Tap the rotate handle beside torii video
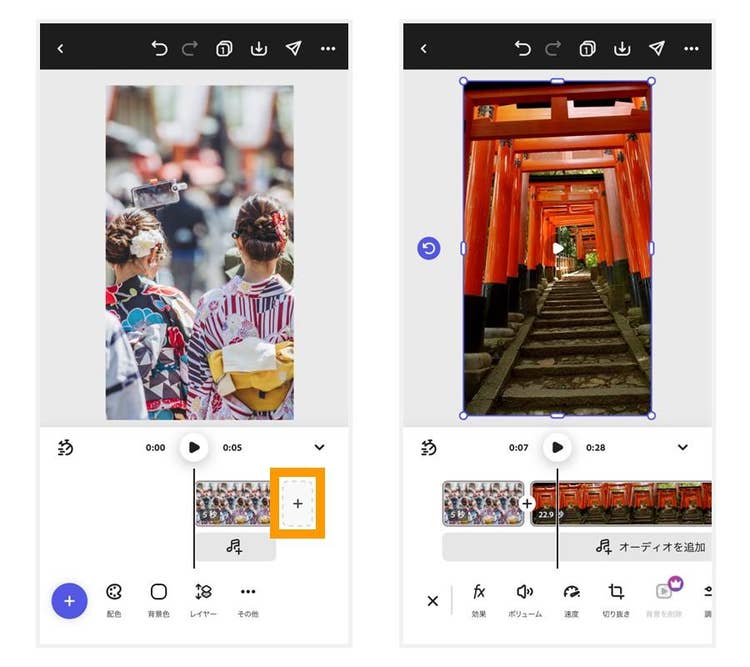 pyautogui.click(x=429, y=248)
